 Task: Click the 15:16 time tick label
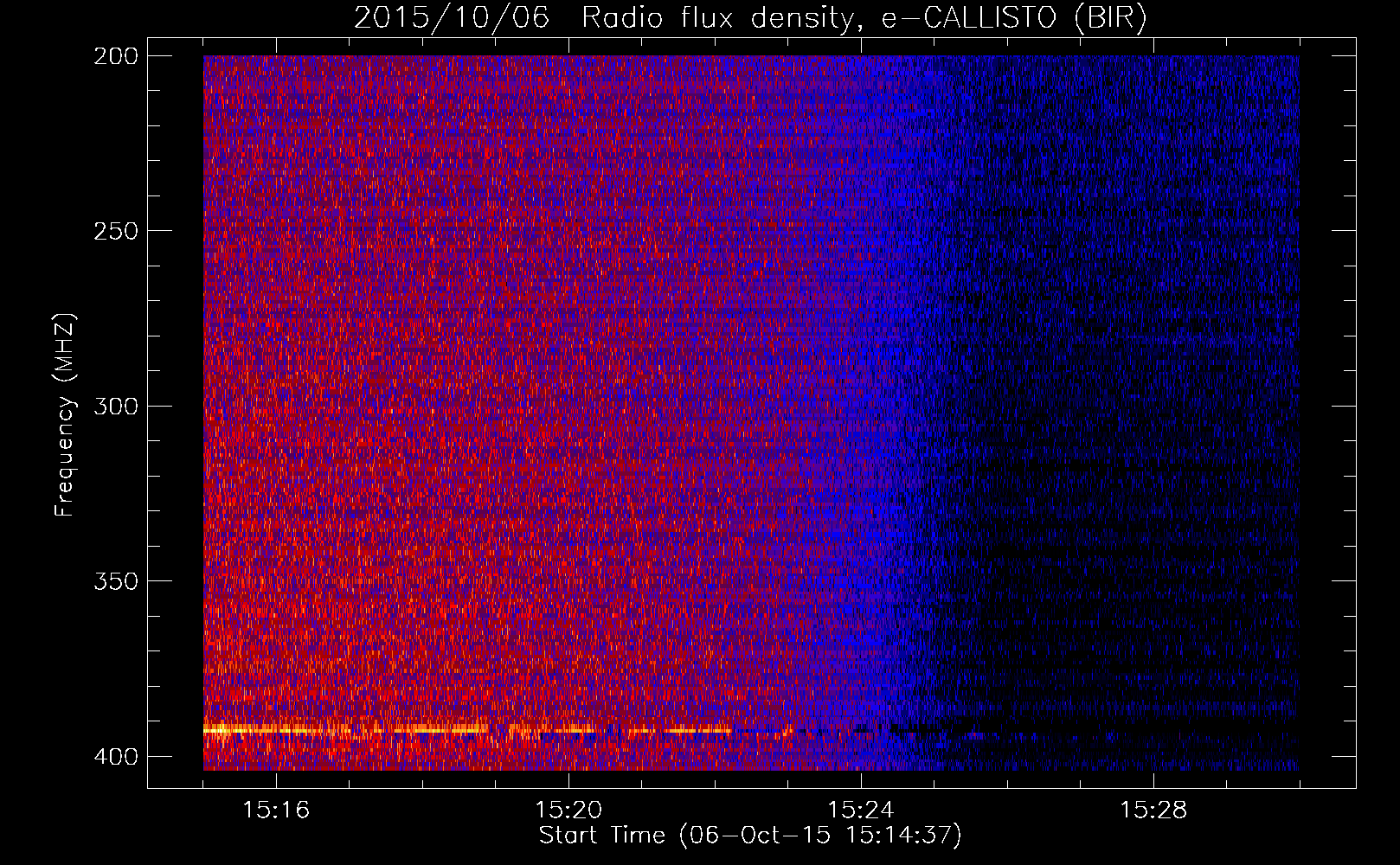point(276,810)
